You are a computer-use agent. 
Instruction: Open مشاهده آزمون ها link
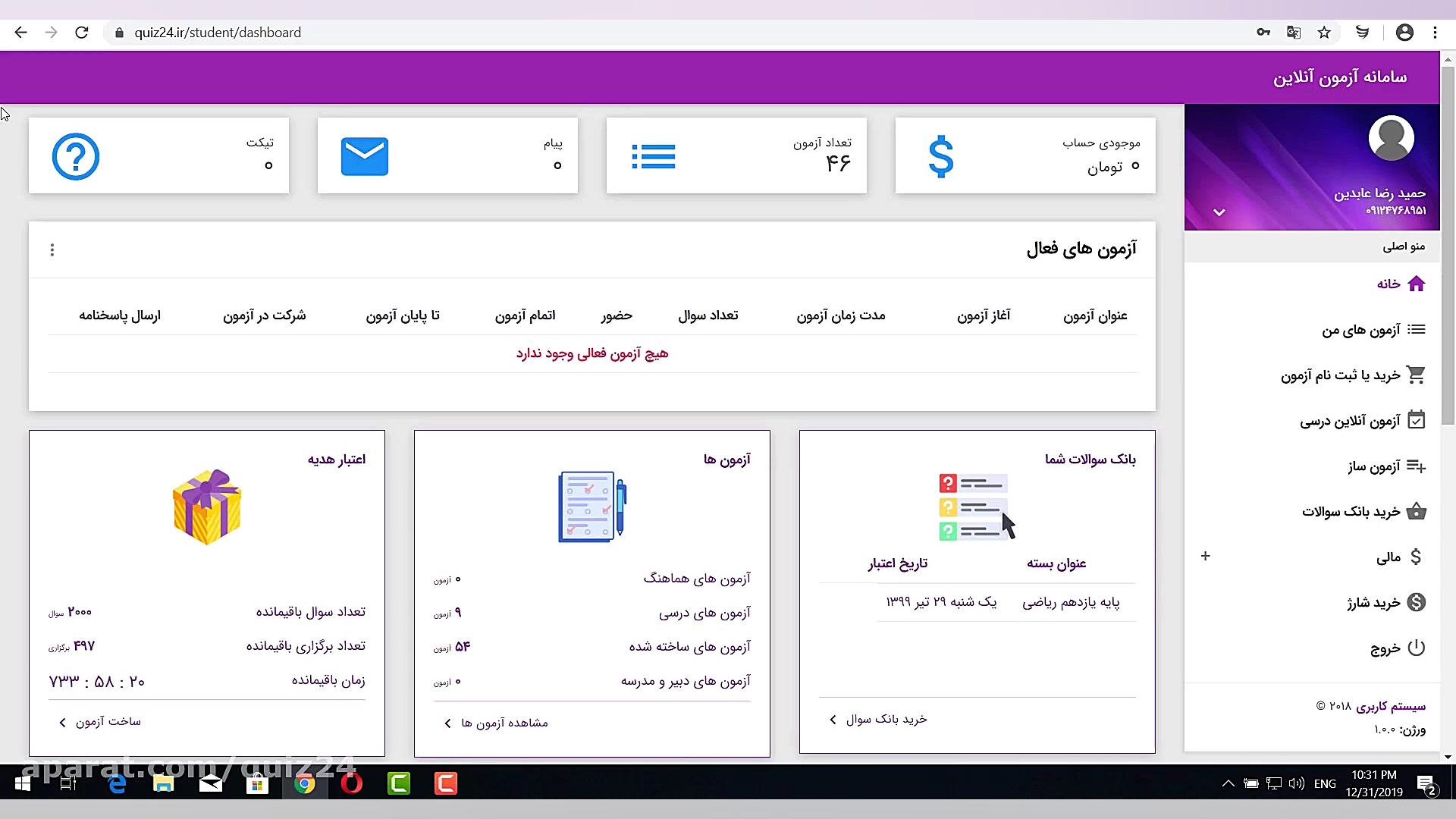point(494,723)
